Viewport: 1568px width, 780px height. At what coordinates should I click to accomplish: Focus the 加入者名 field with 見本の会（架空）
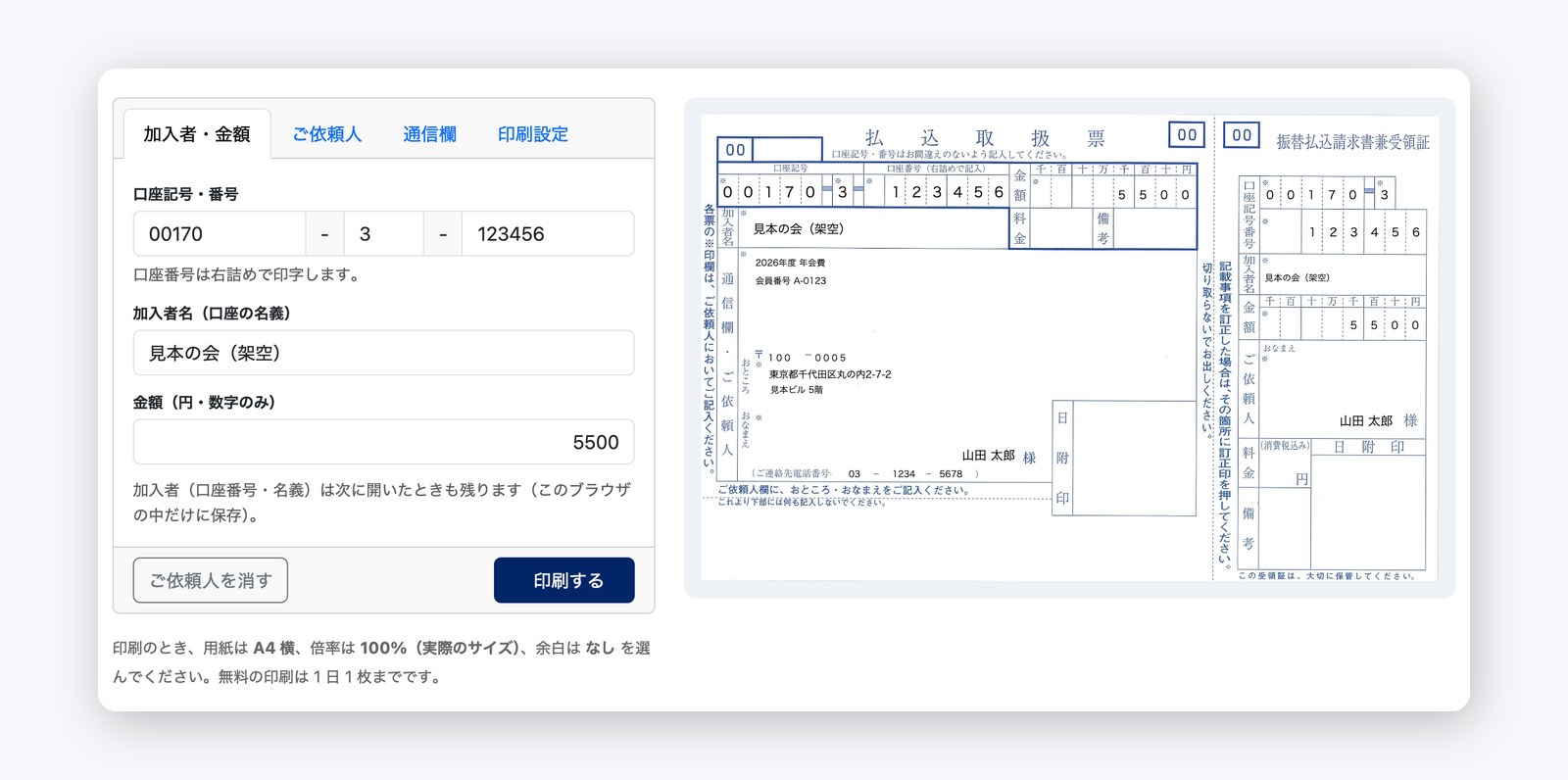tap(383, 353)
